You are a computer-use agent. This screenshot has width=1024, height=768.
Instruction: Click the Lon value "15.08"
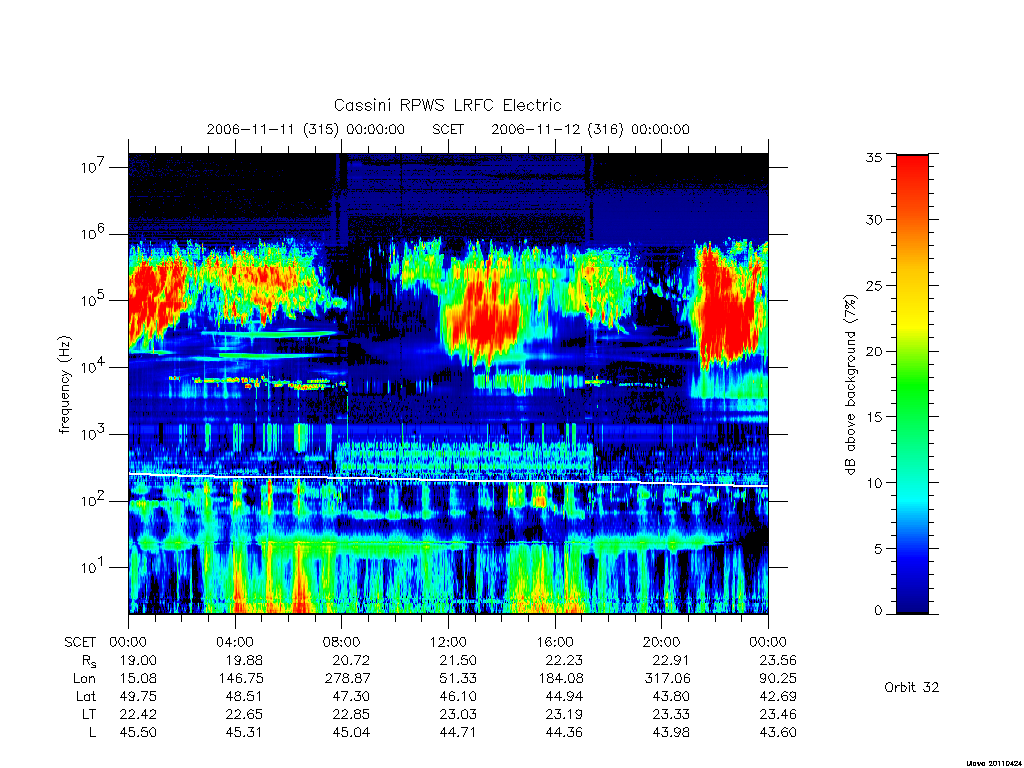coord(138,679)
